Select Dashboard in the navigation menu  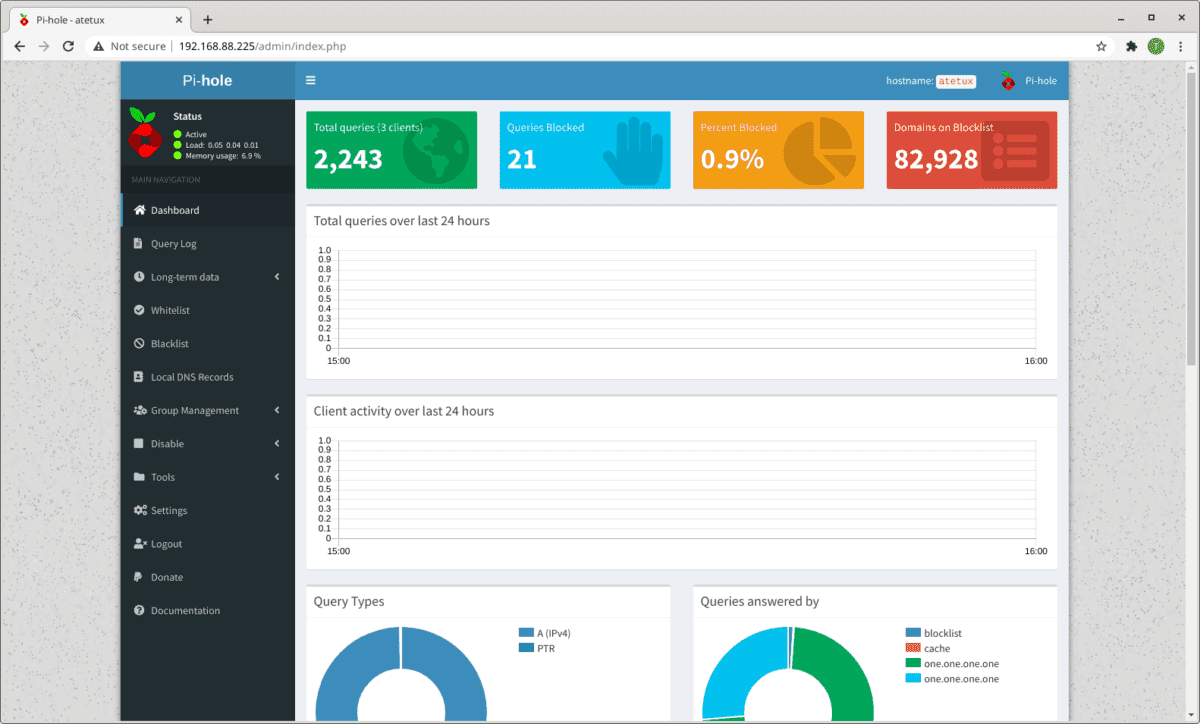175,210
